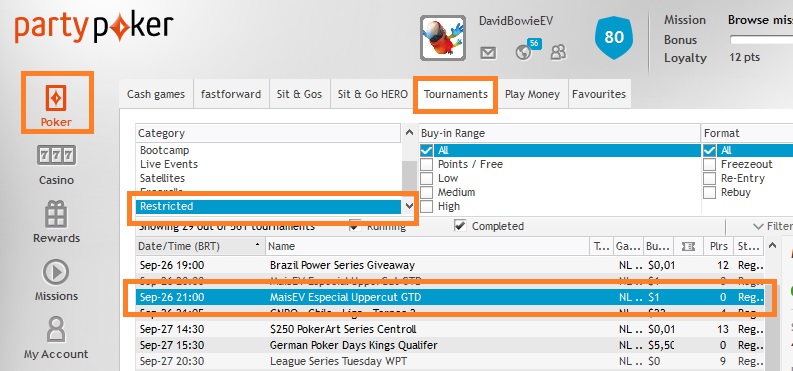793x371 pixels.
Task: Click the Format filter header
Action: [747, 133]
